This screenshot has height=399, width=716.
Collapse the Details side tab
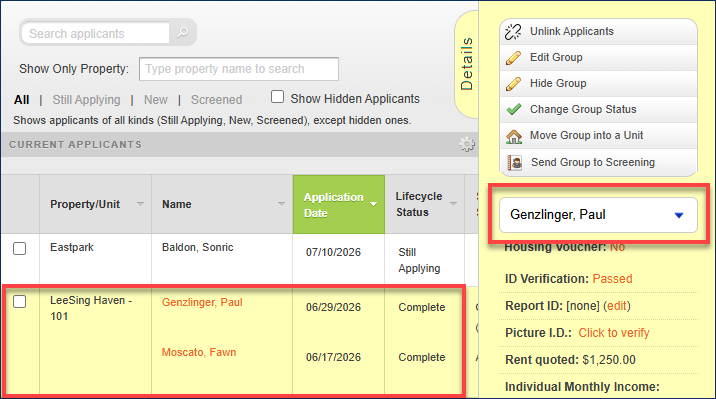[x=466, y=64]
